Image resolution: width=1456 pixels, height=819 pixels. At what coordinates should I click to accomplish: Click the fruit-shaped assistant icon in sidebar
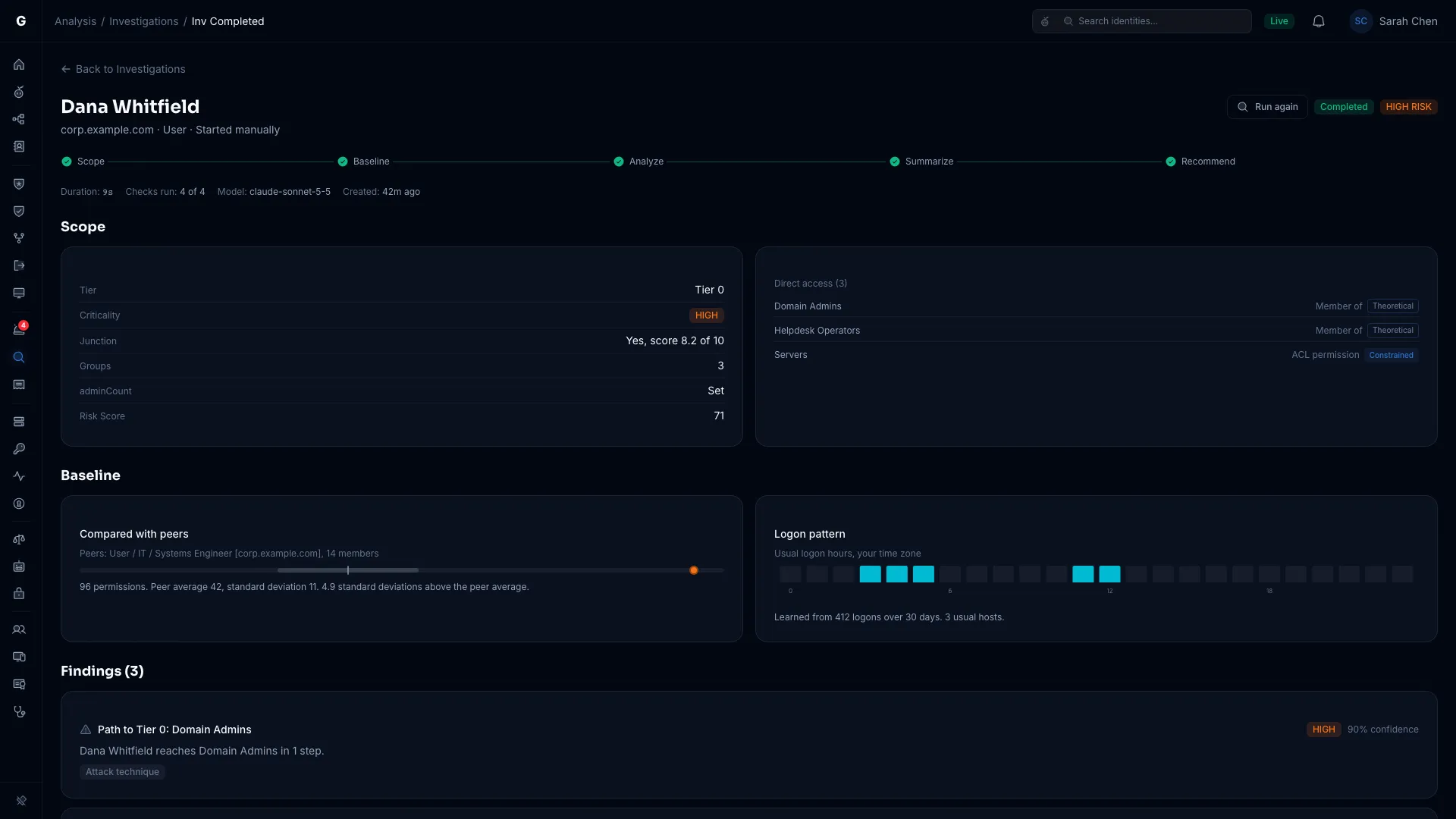[x=19, y=92]
